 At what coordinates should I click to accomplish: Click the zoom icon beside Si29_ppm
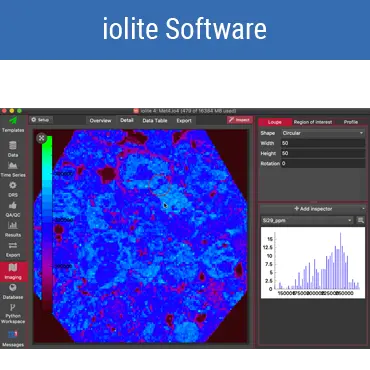click(360, 220)
